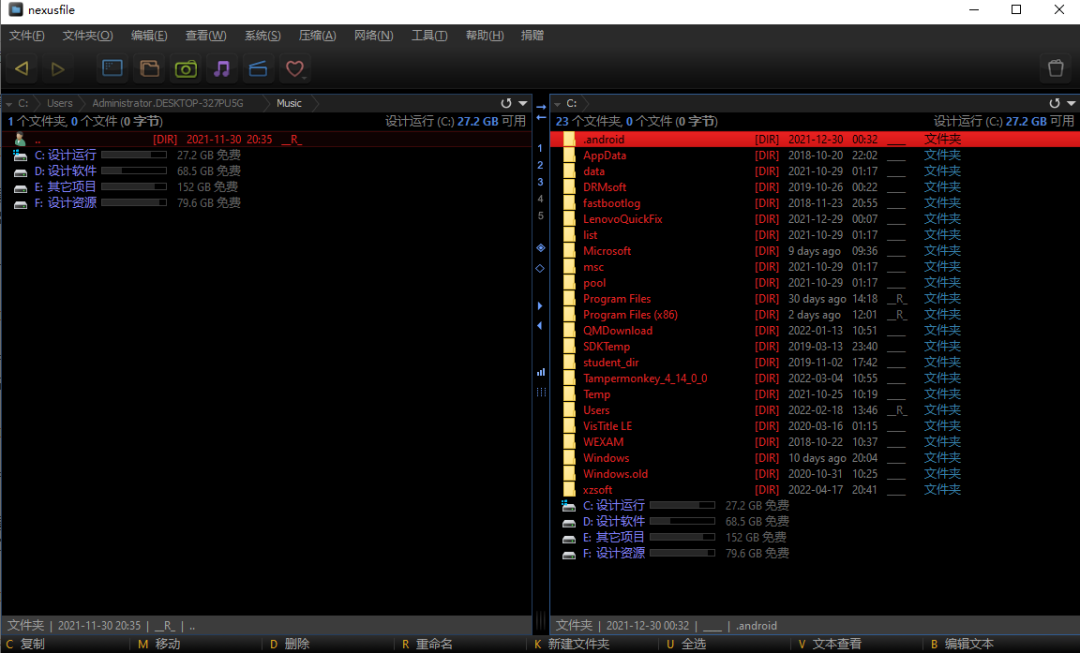Viewport: 1080px width, 653px height.
Task: Open the 工具(T) menu
Action: click(429, 35)
